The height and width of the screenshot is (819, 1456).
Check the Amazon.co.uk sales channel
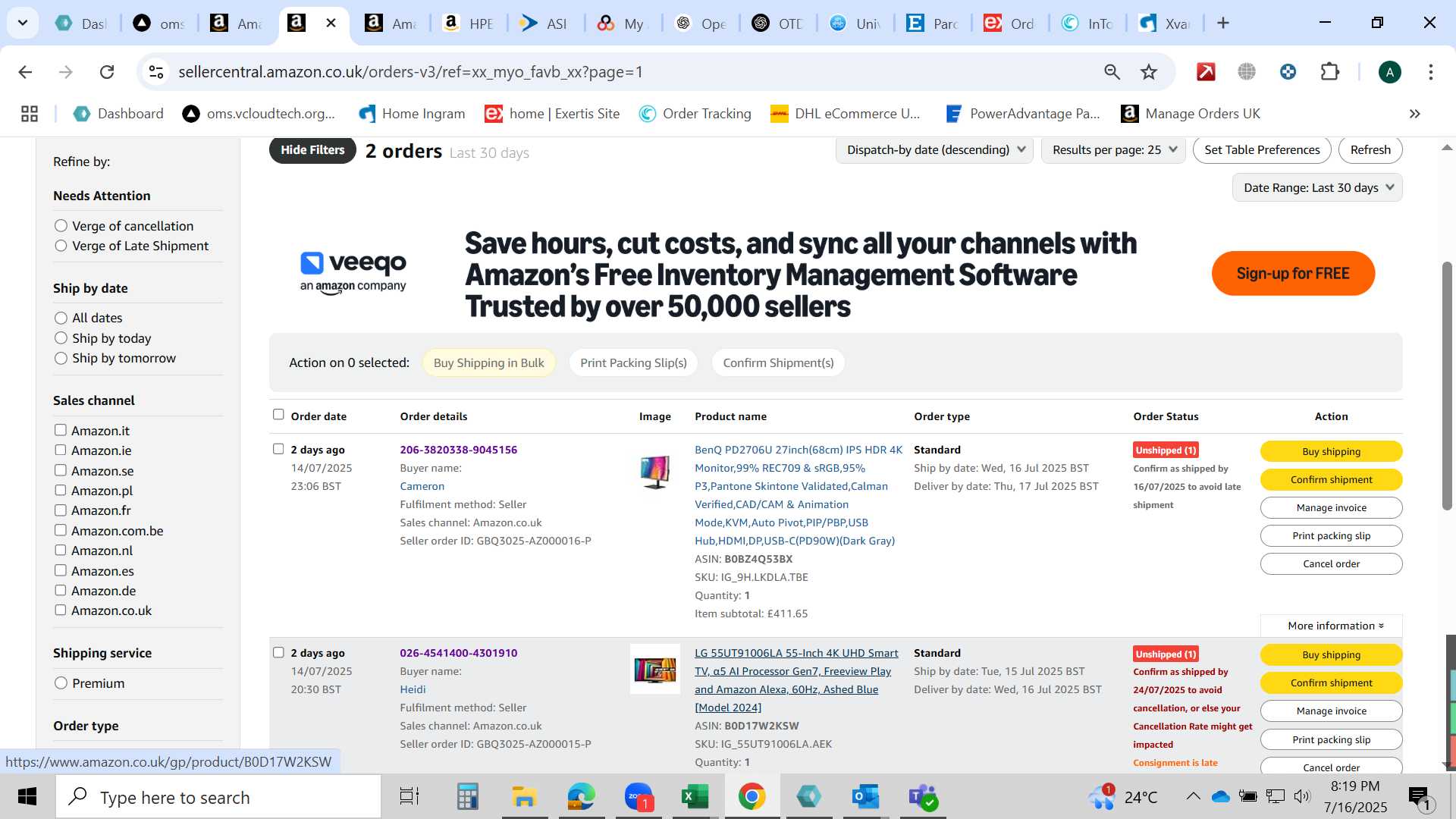pyautogui.click(x=61, y=610)
